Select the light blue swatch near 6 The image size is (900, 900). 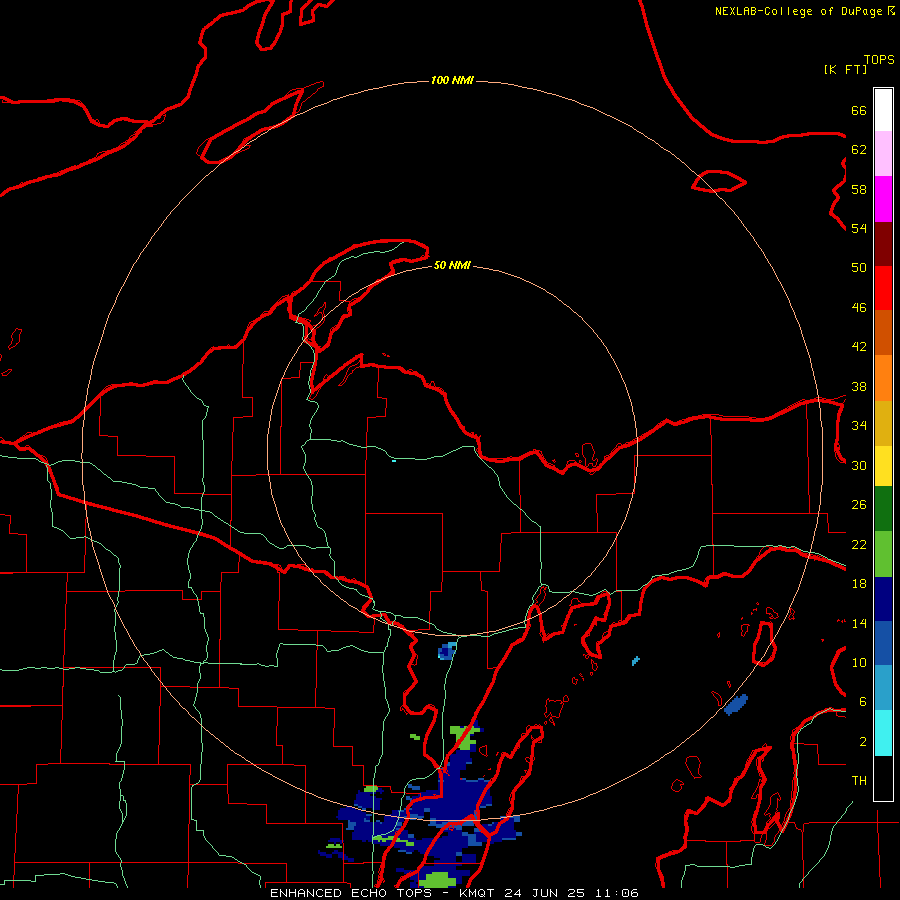coord(883,688)
